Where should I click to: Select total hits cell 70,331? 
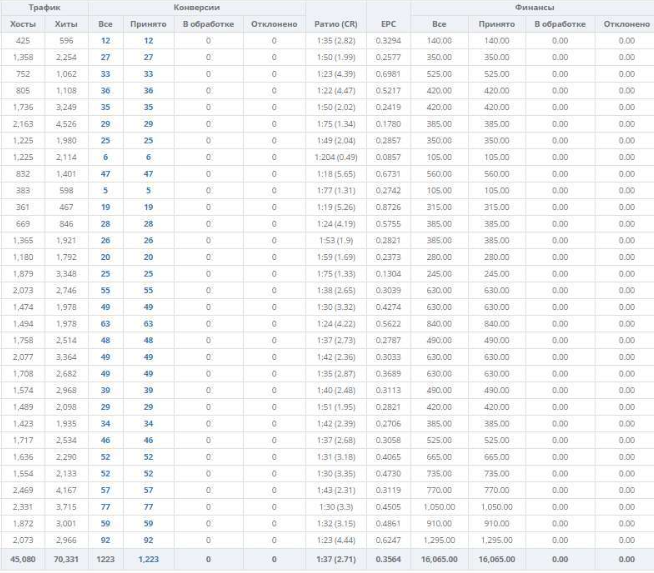coord(66,559)
